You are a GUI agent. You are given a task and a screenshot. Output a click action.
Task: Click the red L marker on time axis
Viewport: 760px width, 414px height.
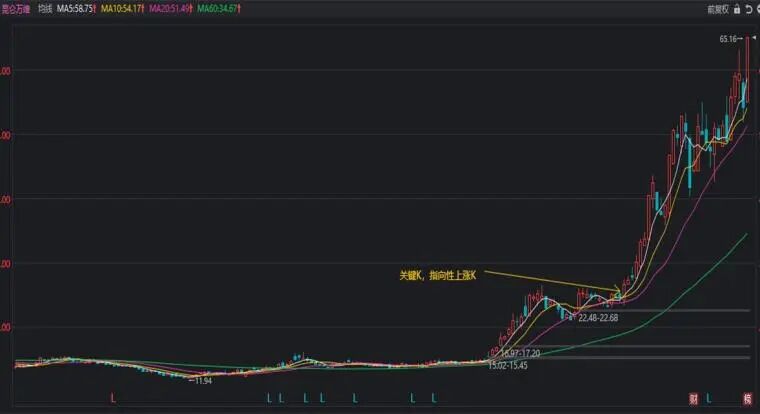113,398
